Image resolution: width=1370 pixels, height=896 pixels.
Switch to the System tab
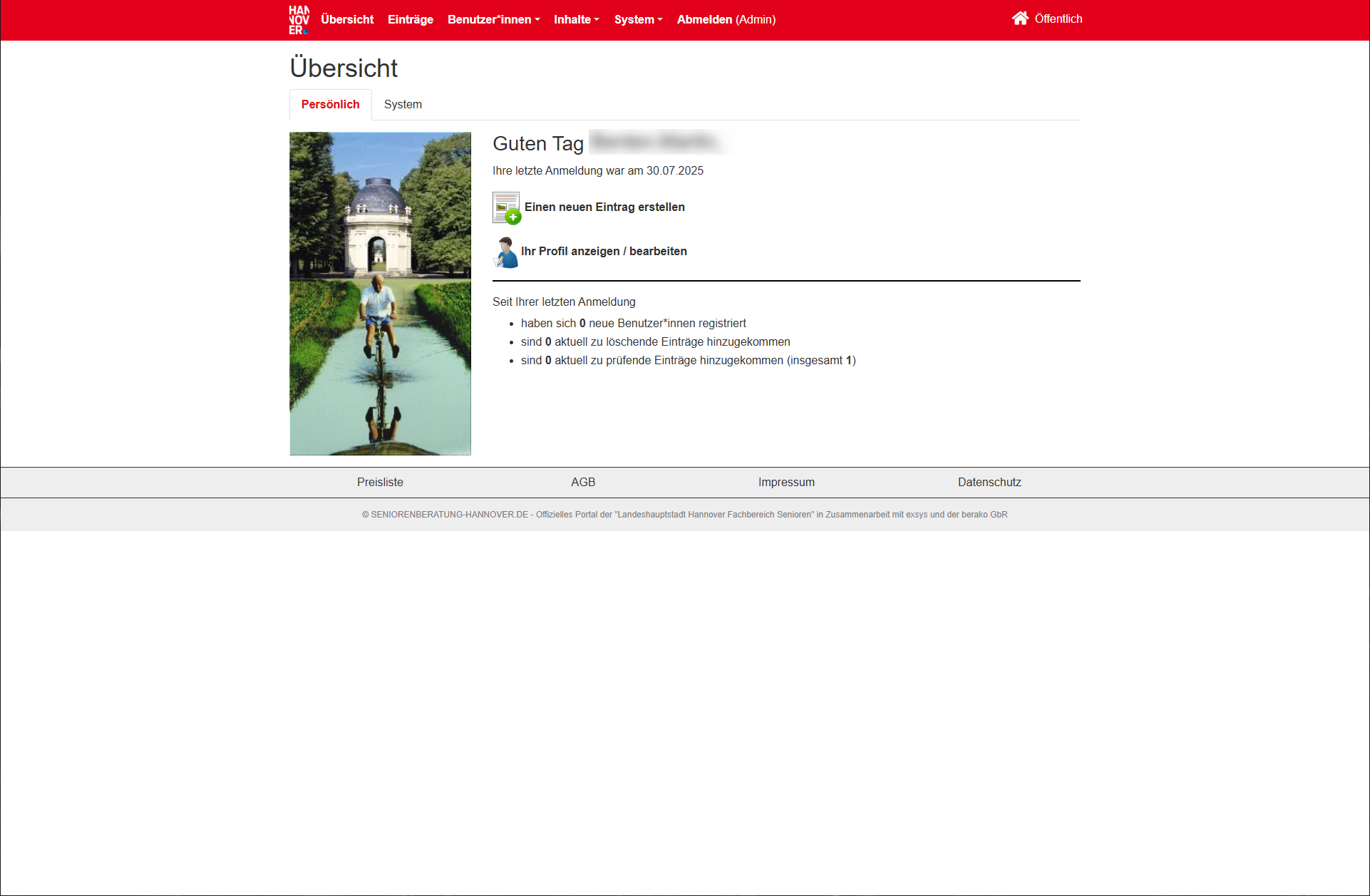403,104
